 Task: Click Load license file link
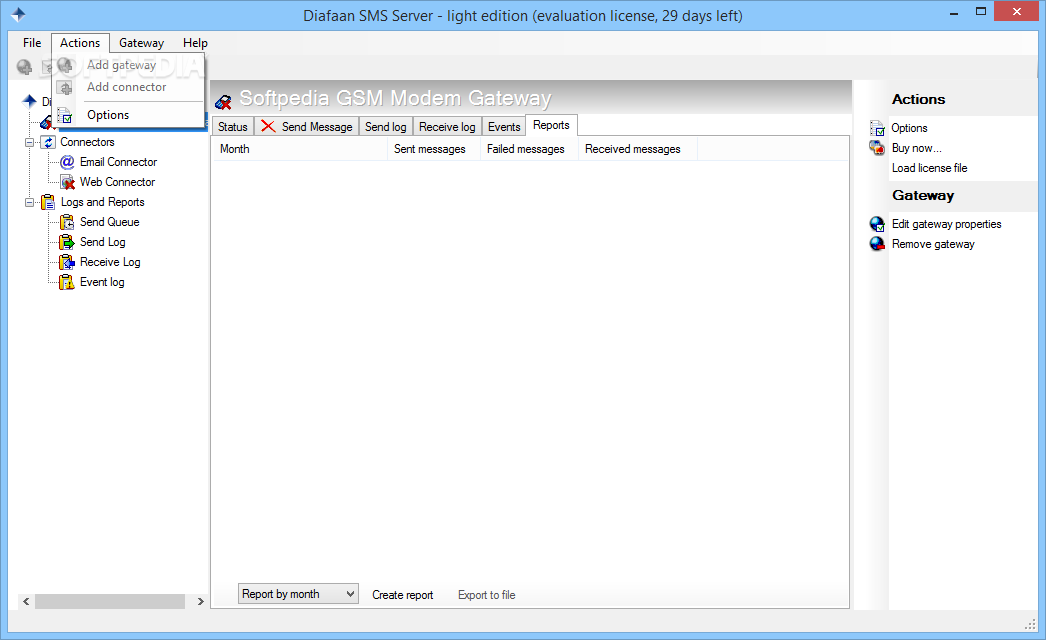point(929,168)
